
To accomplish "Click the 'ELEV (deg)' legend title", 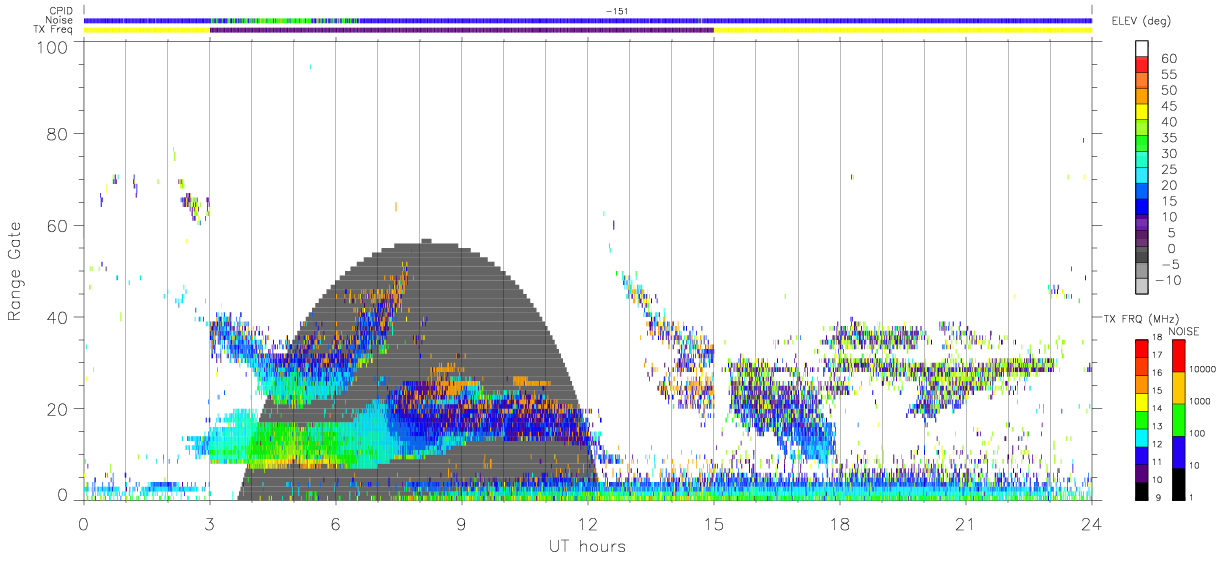I will pyautogui.click(x=1142, y=21).
